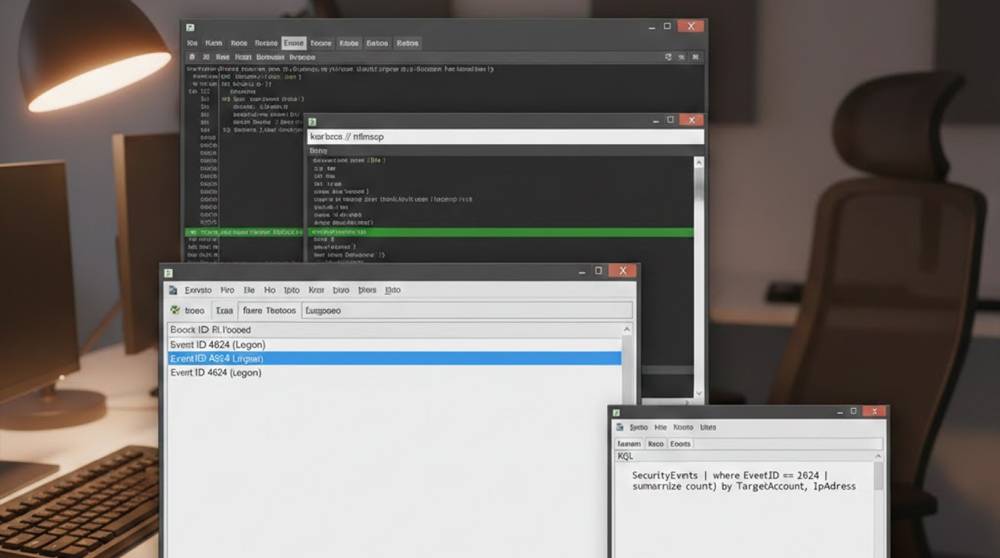Click 'Bvaope' in the rear window toolbar
The image size is (1000, 558).
click(302, 57)
